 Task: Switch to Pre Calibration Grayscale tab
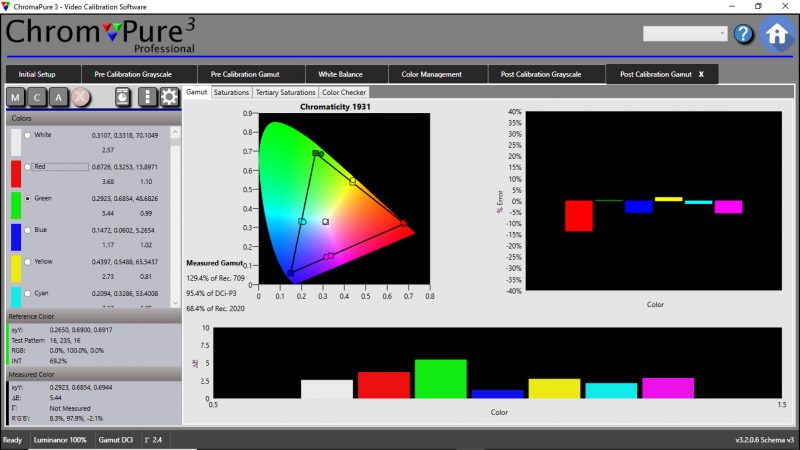[134, 74]
